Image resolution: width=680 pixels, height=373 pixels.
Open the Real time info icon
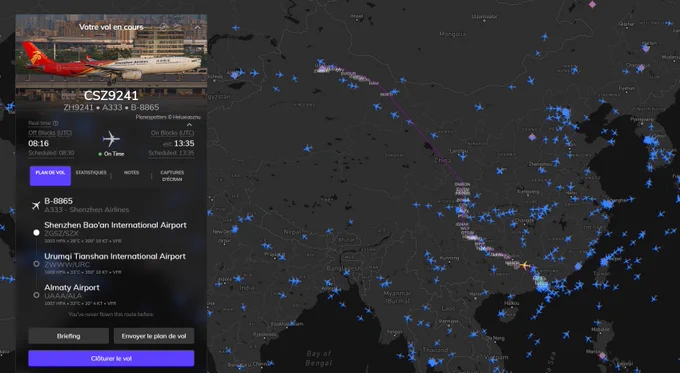coord(56,124)
